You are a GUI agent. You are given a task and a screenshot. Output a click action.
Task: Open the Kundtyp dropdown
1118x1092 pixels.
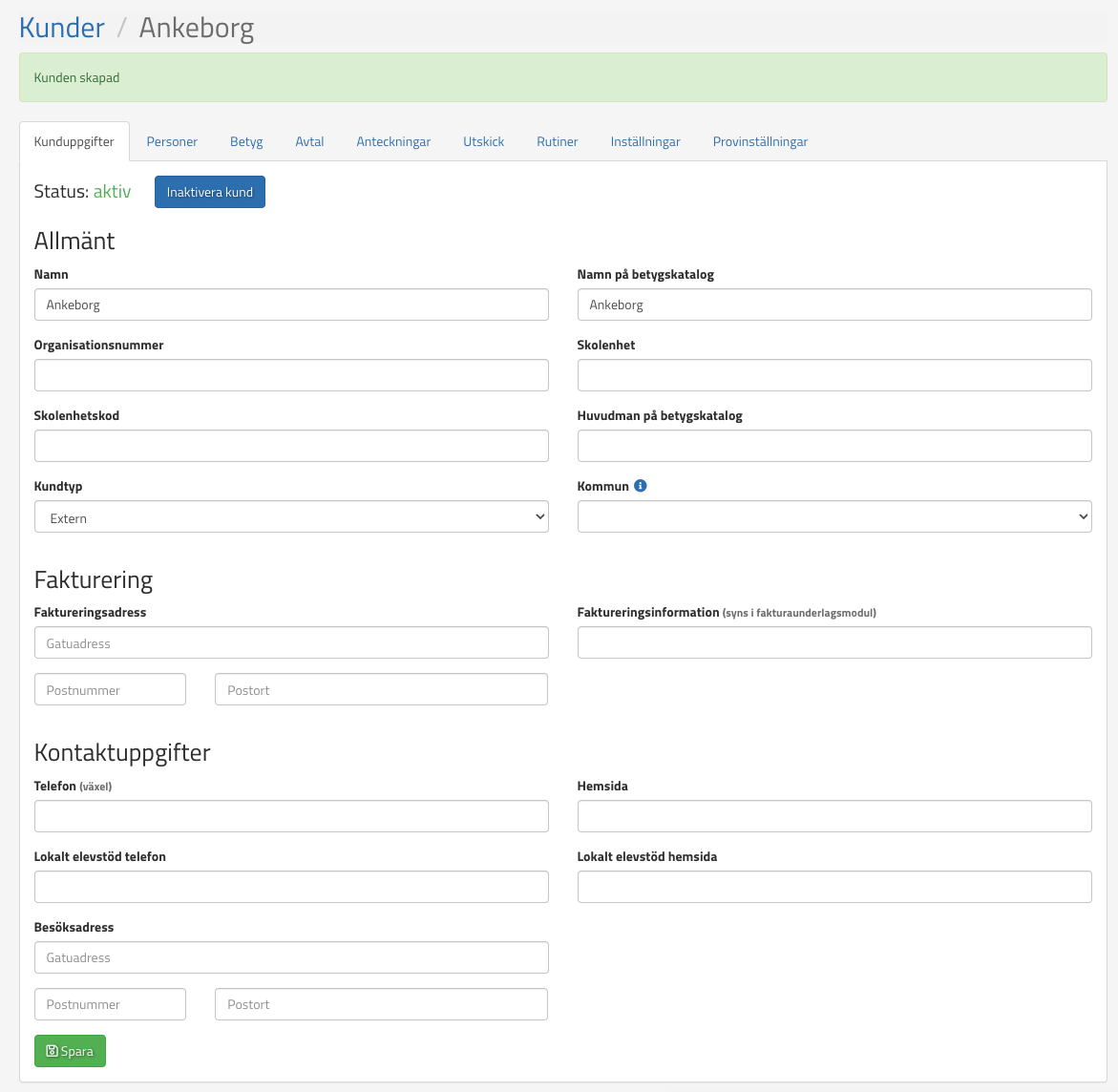click(291, 517)
